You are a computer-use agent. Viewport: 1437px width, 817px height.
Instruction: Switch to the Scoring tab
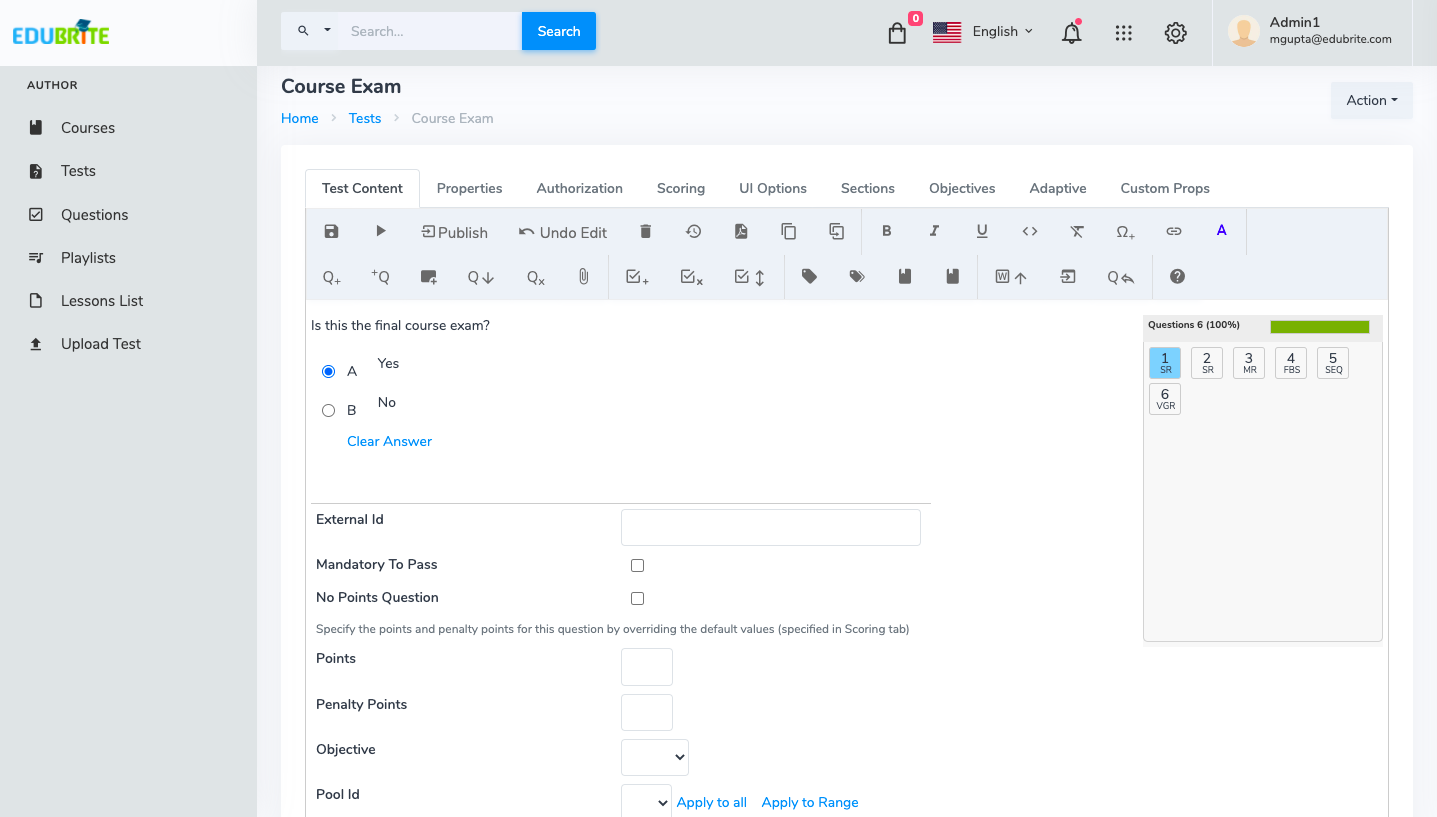[x=681, y=188]
